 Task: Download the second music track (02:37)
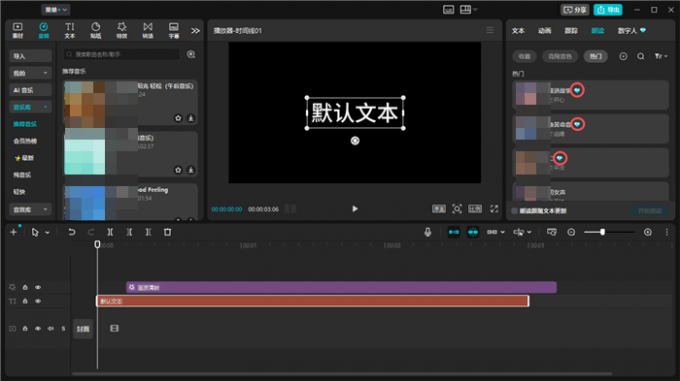pos(191,170)
